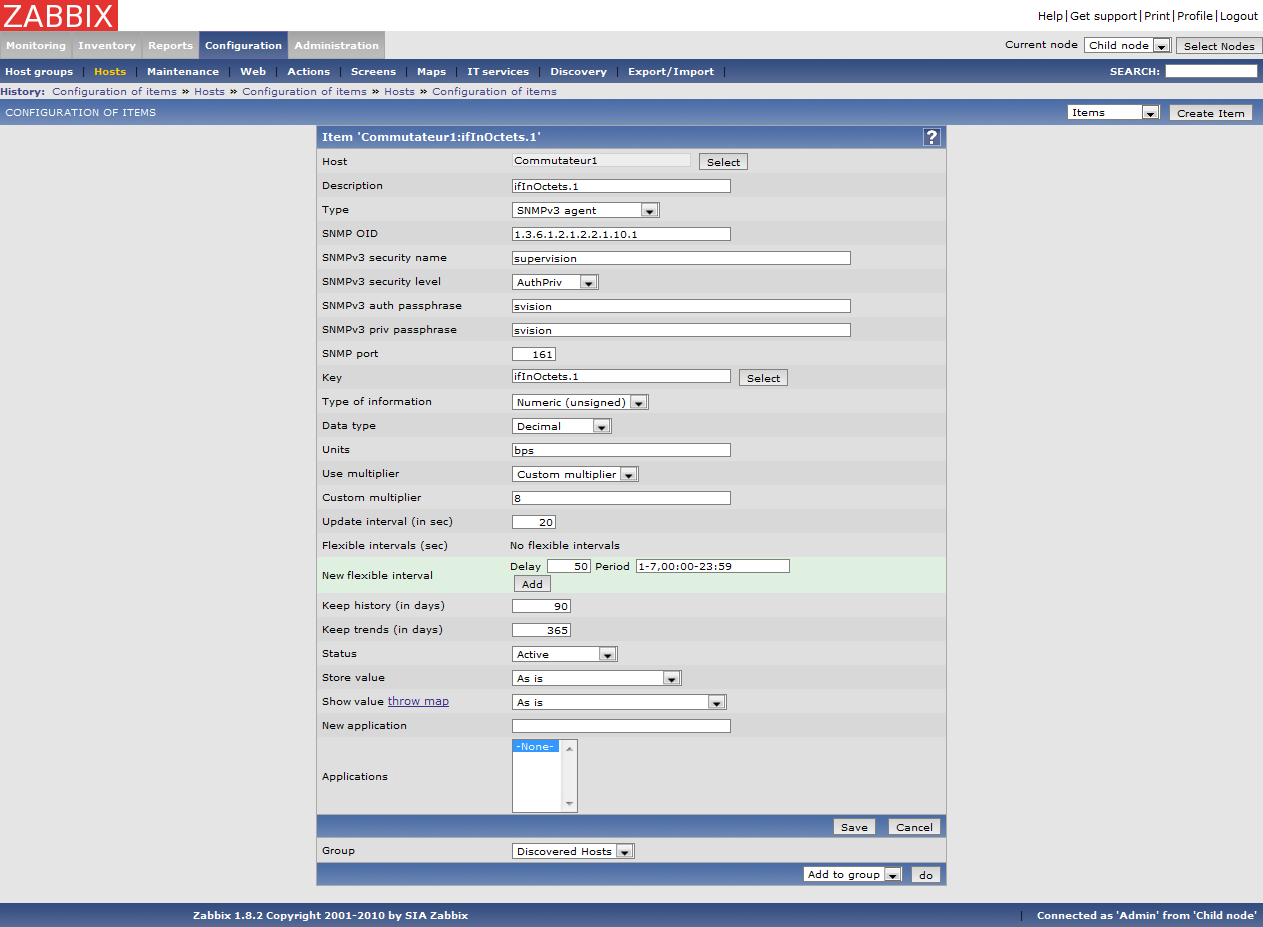Open the Use multiplier dropdown
Image resolution: width=1263 pixels, height=927 pixels.
pos(575,474)
